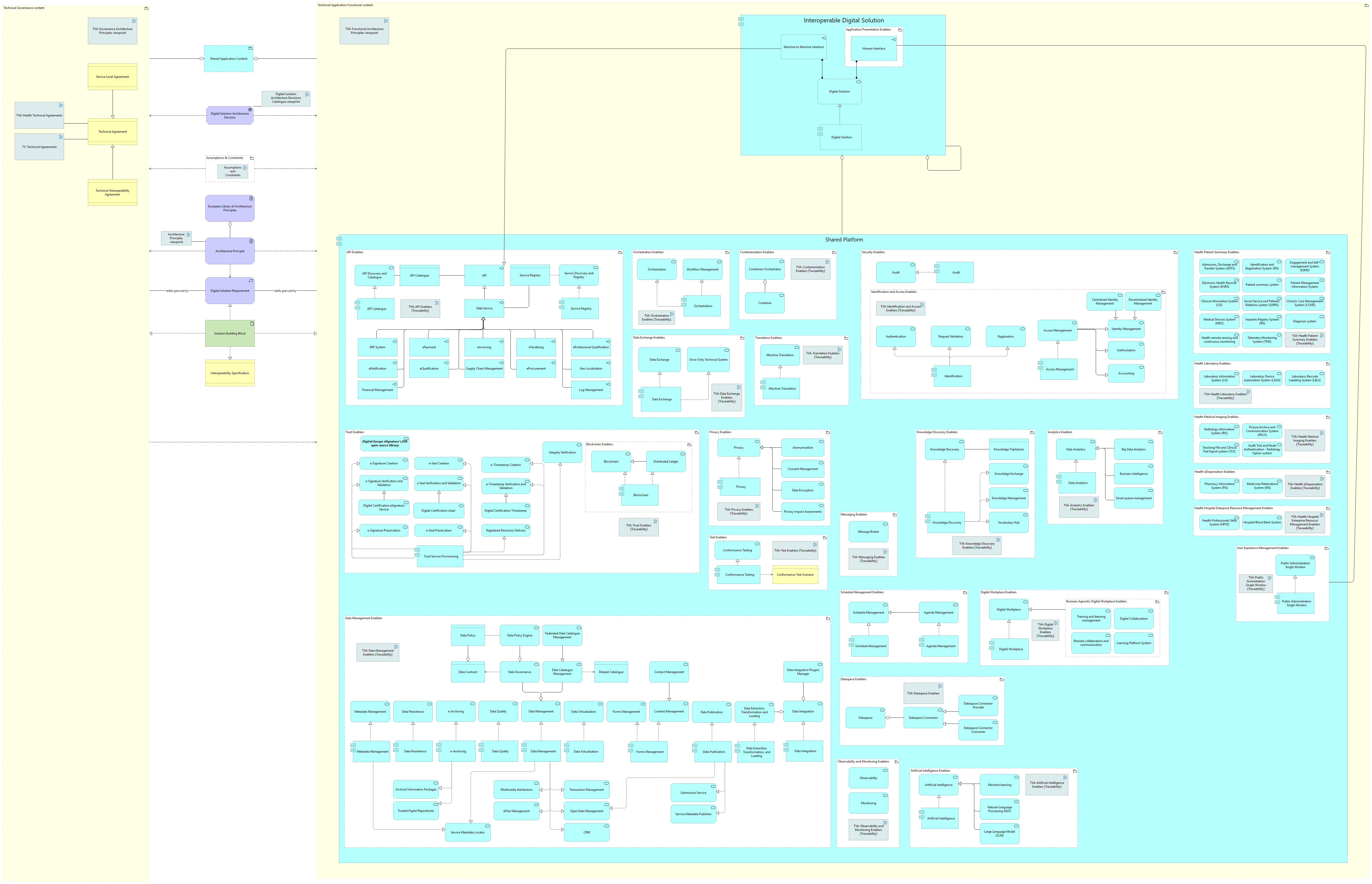Image resolution: width=1372 pixels, height=884 pixels.
Task: Select the Technical Interoperability Agreement box
Action: click(x=113, y=193)
